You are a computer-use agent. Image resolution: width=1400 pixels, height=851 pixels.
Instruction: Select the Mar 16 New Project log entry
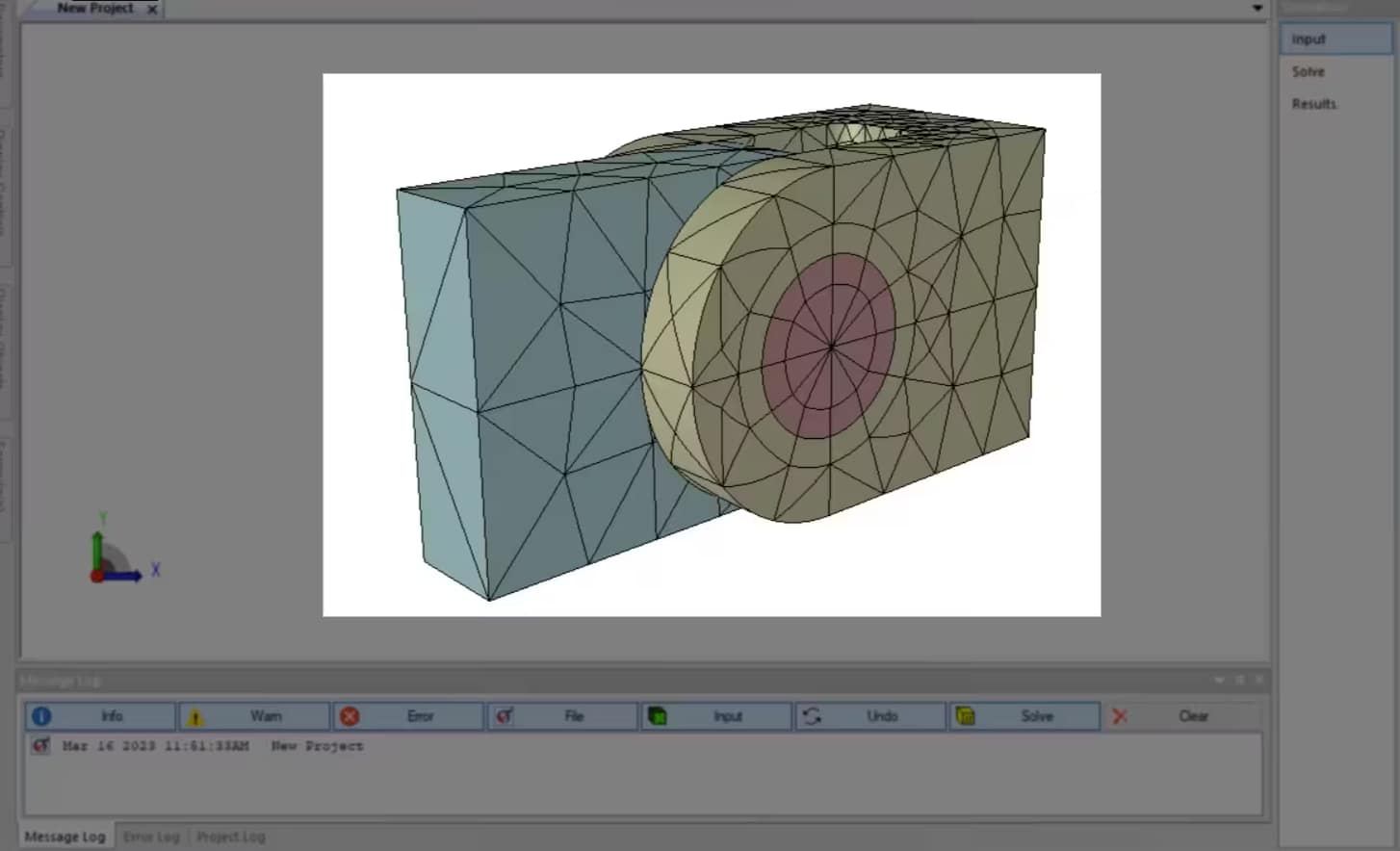coord(212,746)
